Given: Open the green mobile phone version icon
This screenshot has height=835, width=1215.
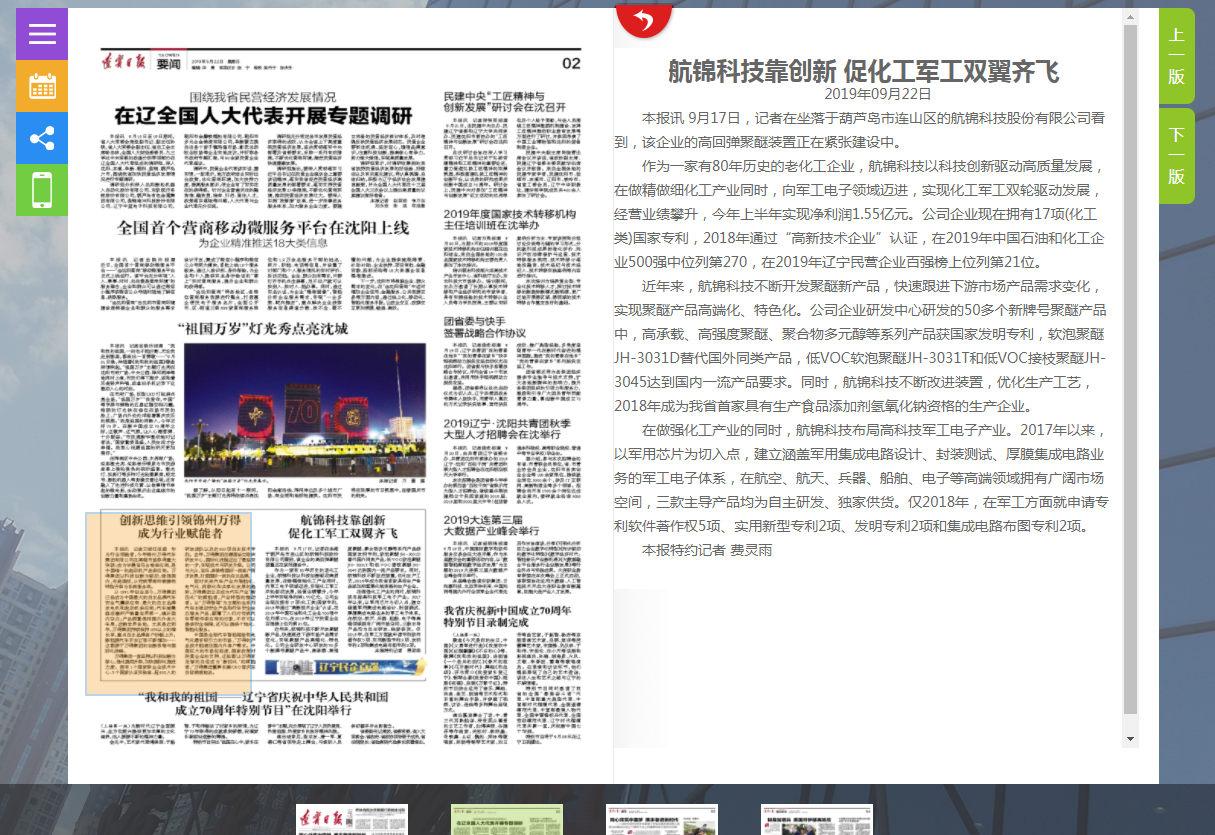Looking at the screenshot, I should pos(42,190).
